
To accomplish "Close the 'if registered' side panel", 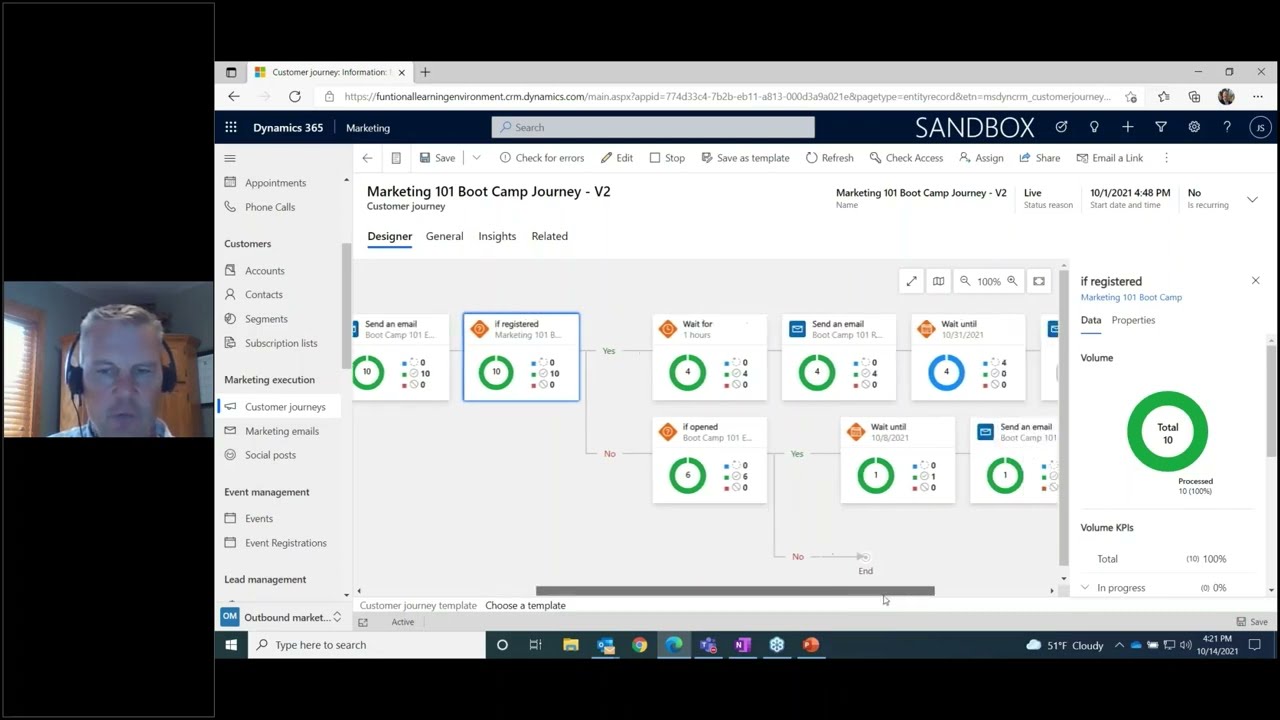I will 1256,281.
